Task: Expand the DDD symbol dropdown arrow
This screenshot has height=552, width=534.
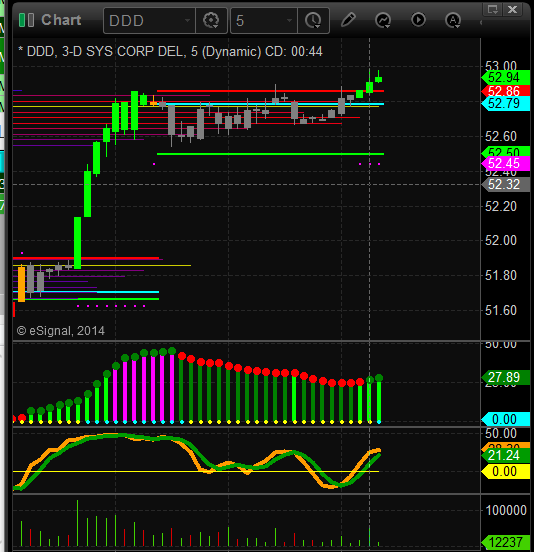Action: pos(188,21)
